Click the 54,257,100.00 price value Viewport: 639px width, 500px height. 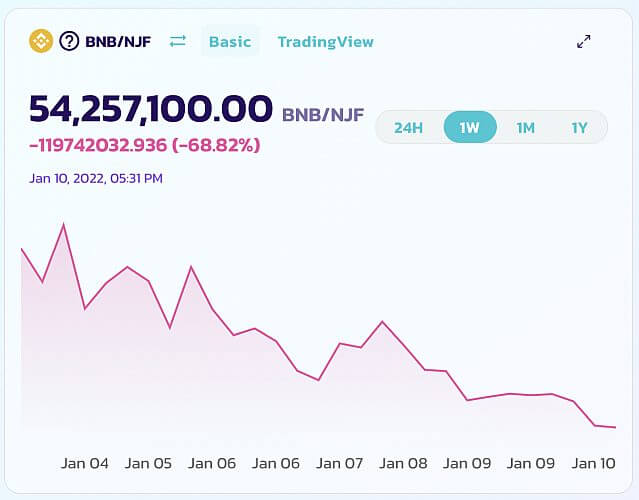pyautogui.click(x=150, y=109)
